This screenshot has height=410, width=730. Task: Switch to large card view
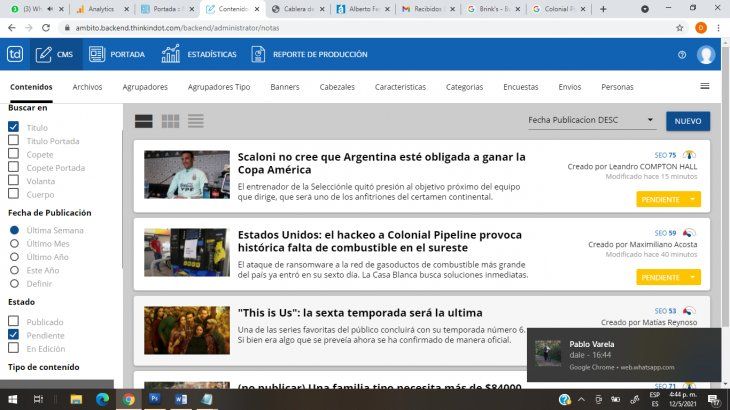[x=143, y=121]
